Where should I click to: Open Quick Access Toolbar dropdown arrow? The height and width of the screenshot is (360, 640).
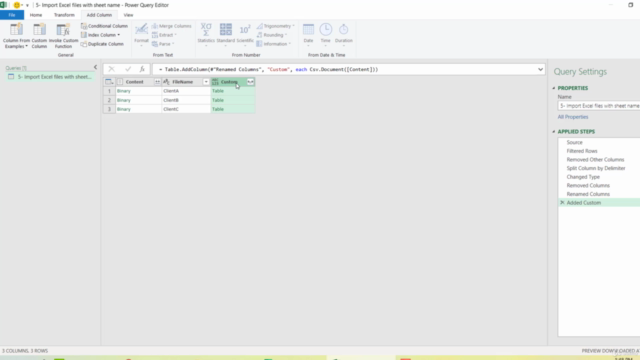[x=27, y=5]
